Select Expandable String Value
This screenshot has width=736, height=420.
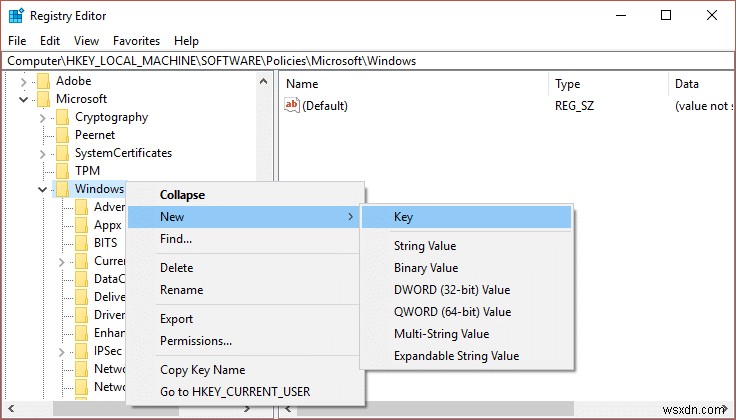467,356
